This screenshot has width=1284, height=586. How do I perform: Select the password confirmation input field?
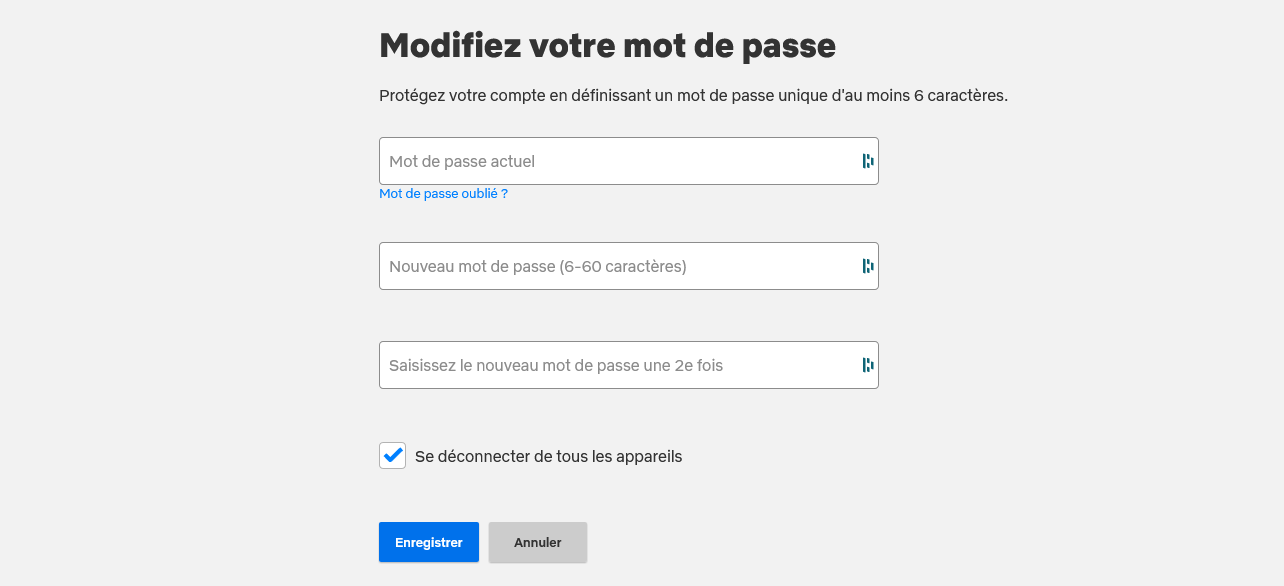[x=600, y=364]
